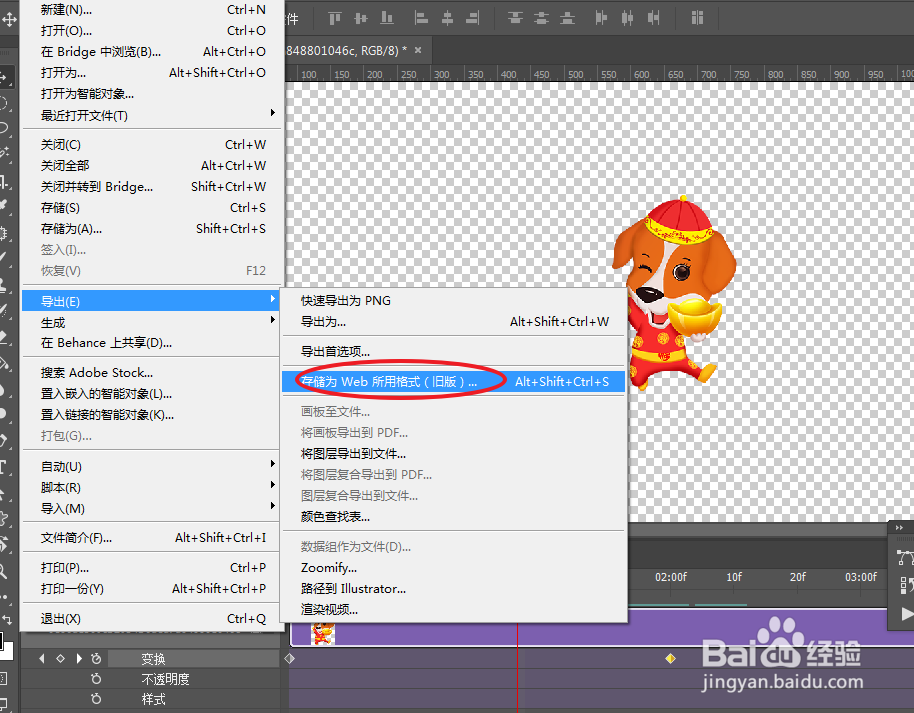Select 存储为(A)... menu item
This screenshot has width=914, height=713.
(152, 229)
